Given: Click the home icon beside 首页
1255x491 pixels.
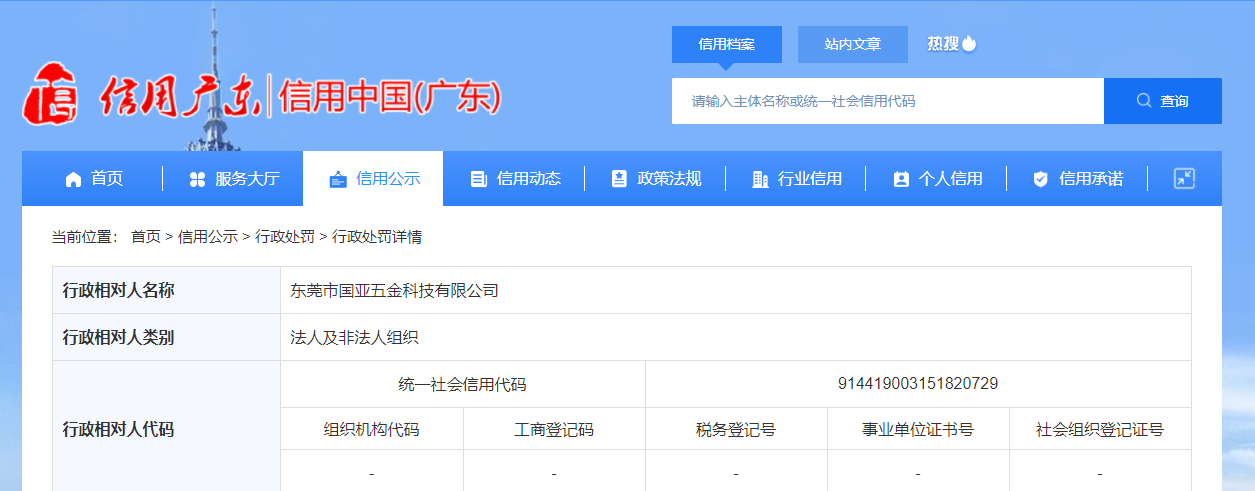Looking at the screenshot, I should pos(73,179).
